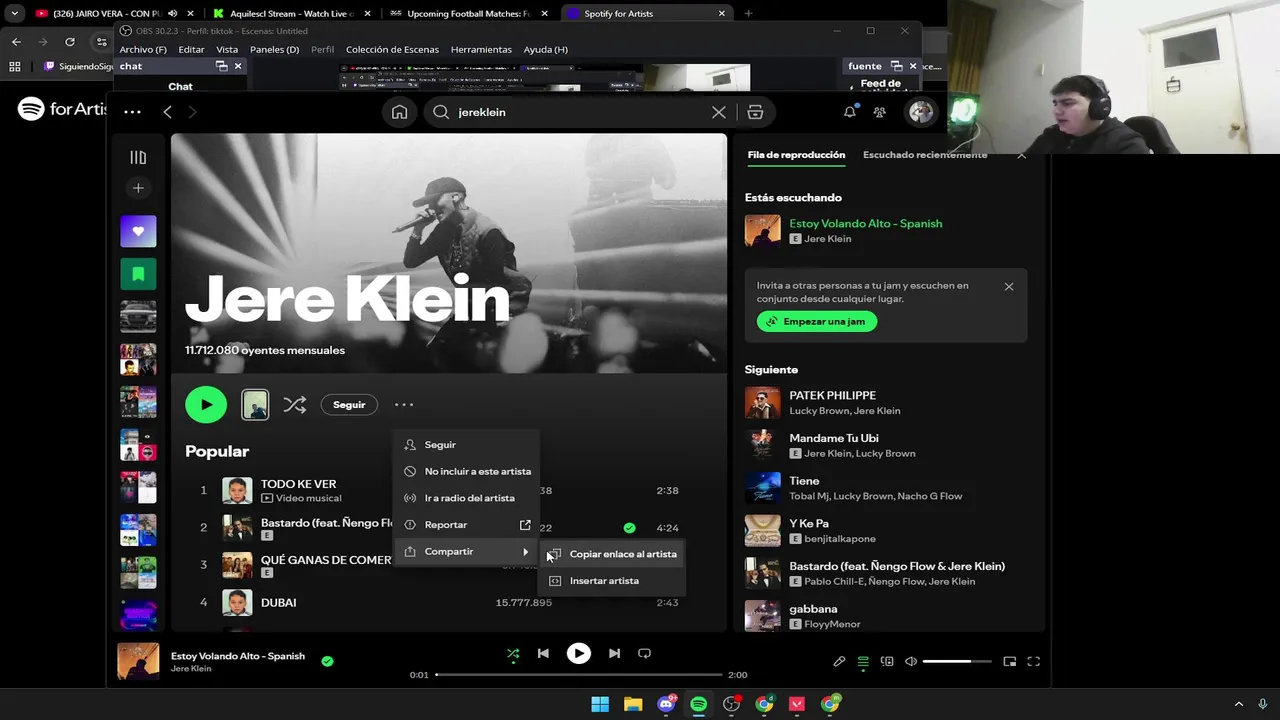The image size is (1280, 720).
Task: Open the miniplayer icon
Action: coord(1010,661)
